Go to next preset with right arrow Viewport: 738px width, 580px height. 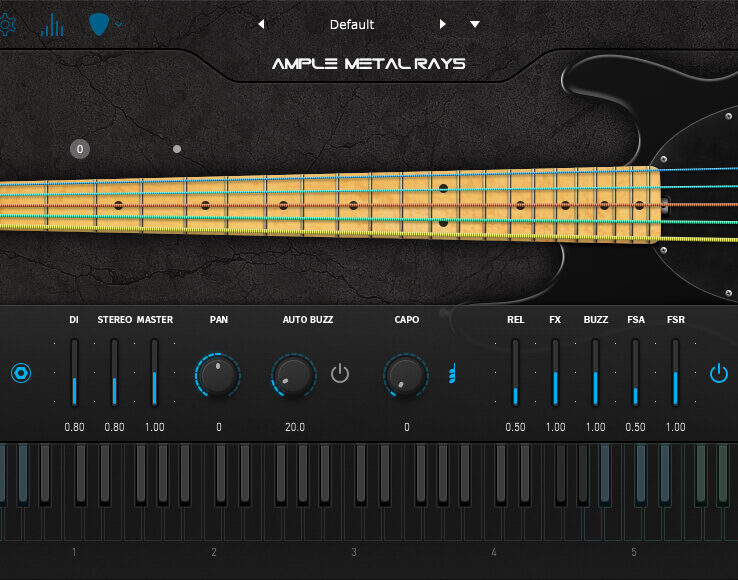click(x=442, y=24)
